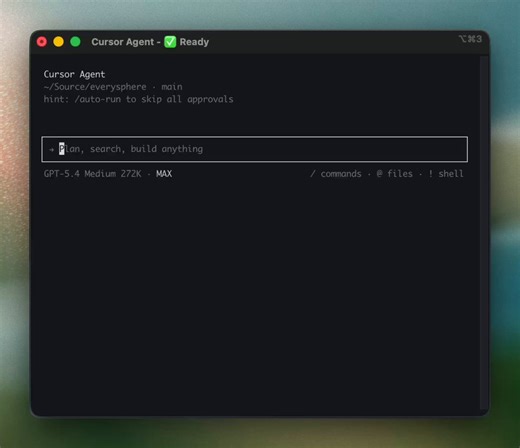This screenshot has height=448, width=520.
Task: Click the 'Cursor Agent' heading text
Action: pyautogui.click(x=74, y=74)
